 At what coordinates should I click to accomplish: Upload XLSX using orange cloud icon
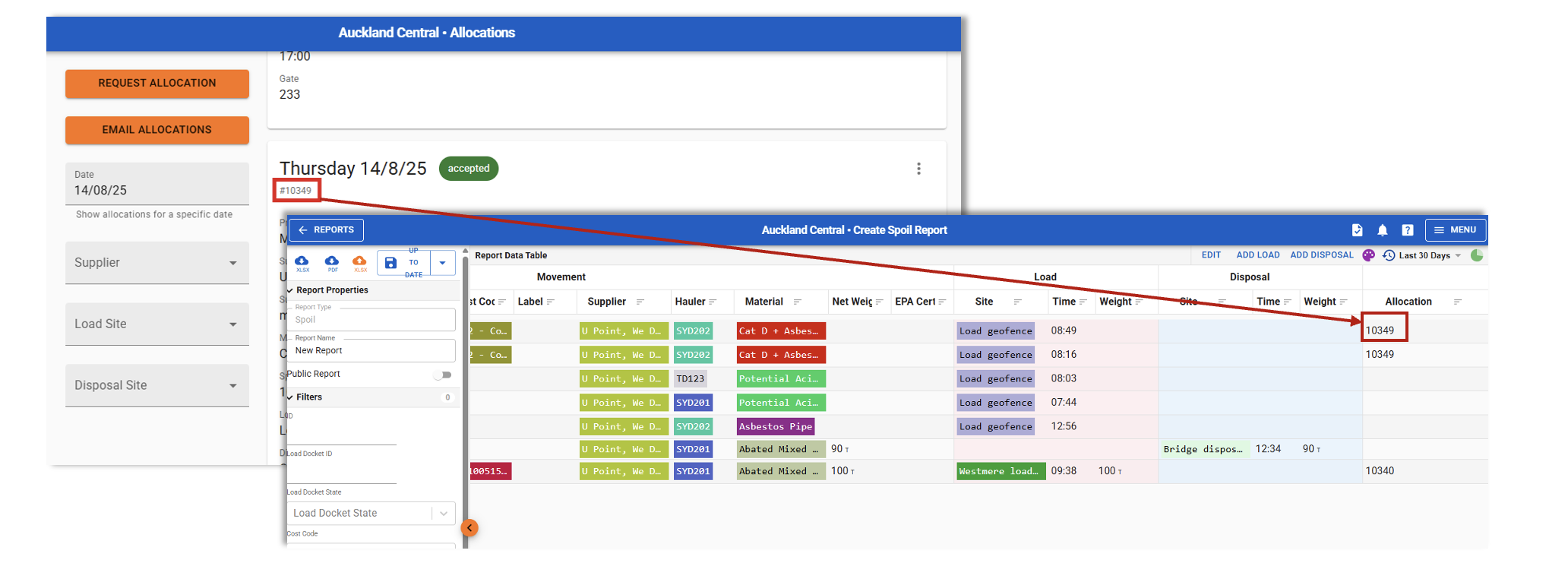[x=360, y=262]
